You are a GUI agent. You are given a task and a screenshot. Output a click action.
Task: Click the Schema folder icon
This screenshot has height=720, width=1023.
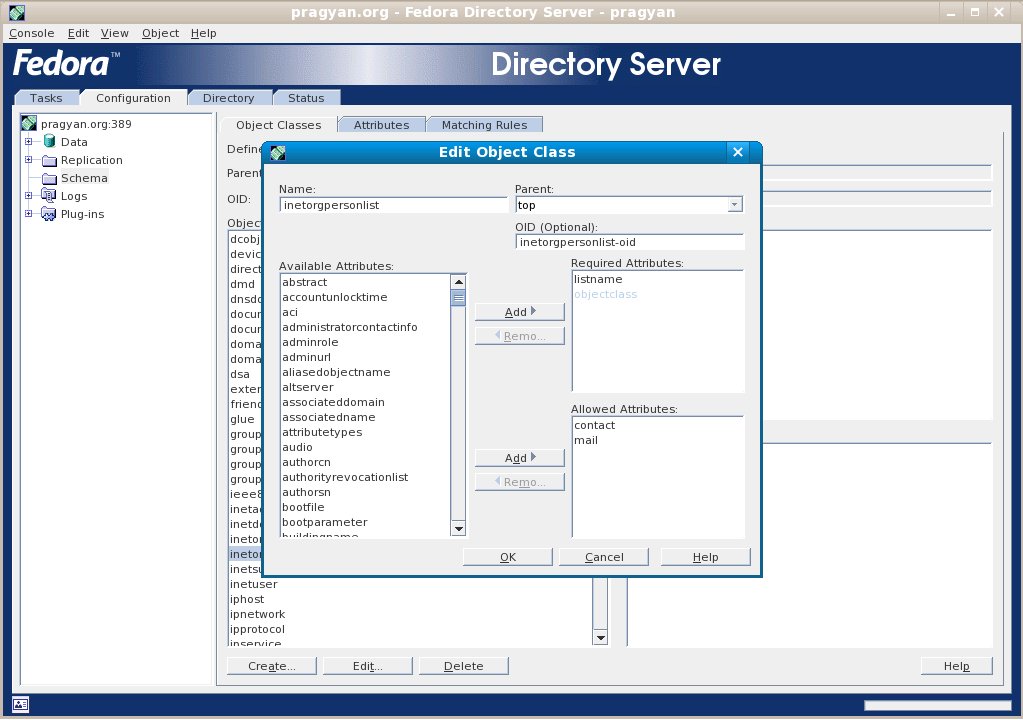50,178
